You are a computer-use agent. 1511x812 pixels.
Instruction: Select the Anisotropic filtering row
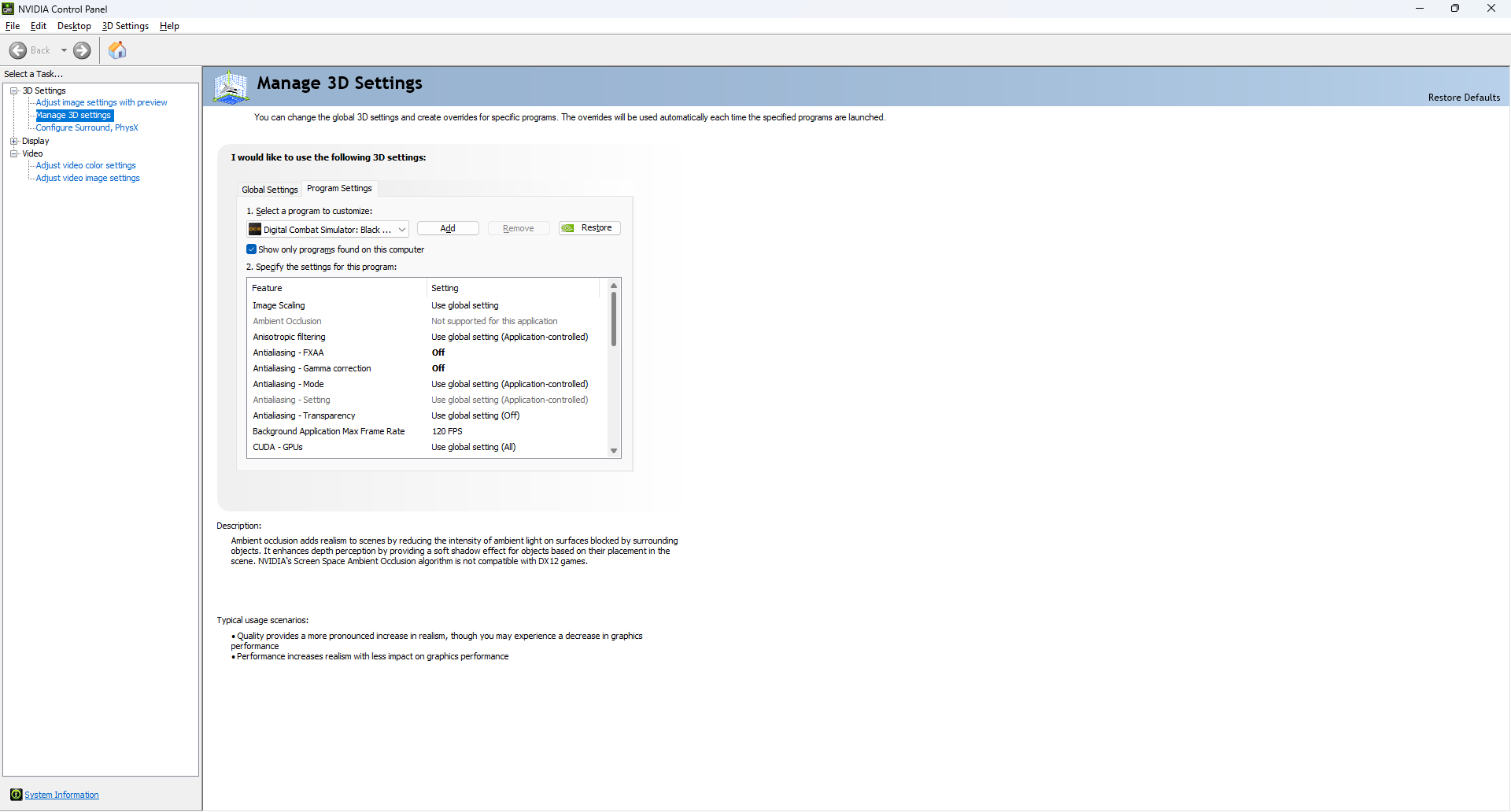(427, 337)
